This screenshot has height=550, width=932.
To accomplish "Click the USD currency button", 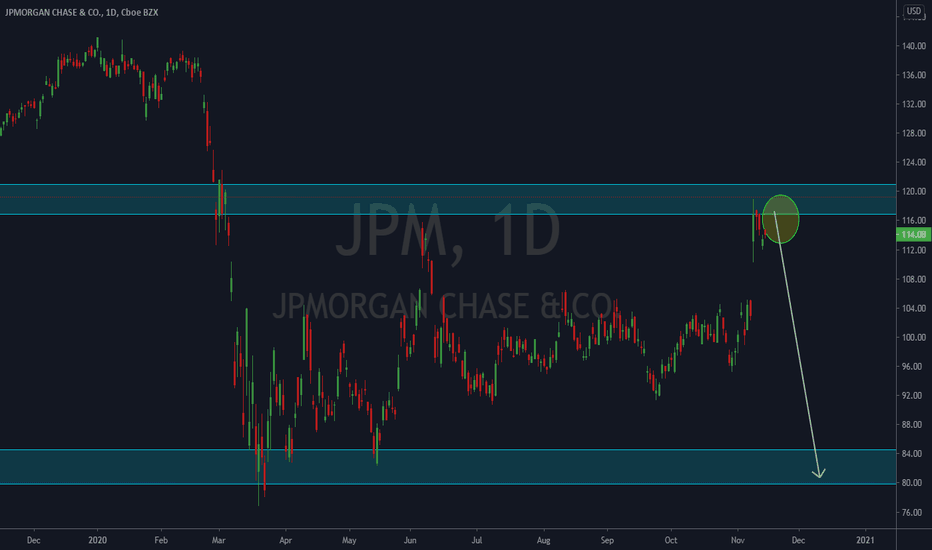I will tap(914, 11).
